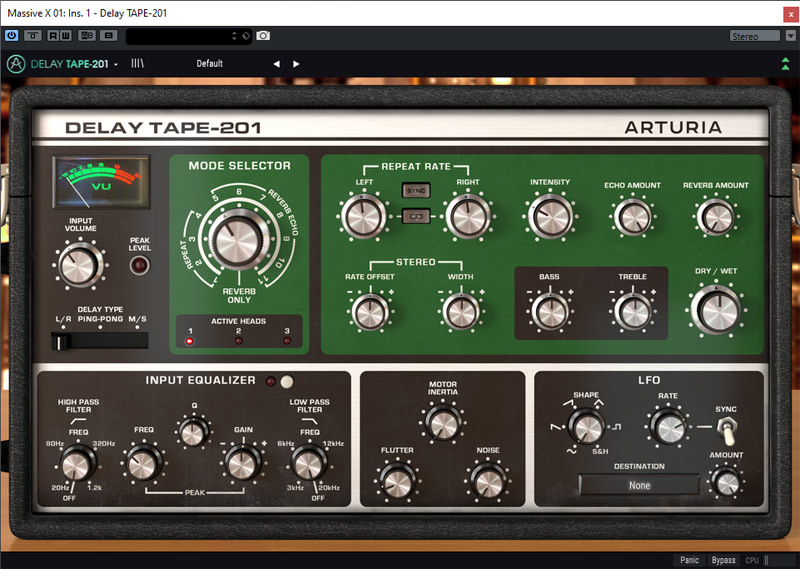Toggle the plugin power activation button

pos(12,35)
